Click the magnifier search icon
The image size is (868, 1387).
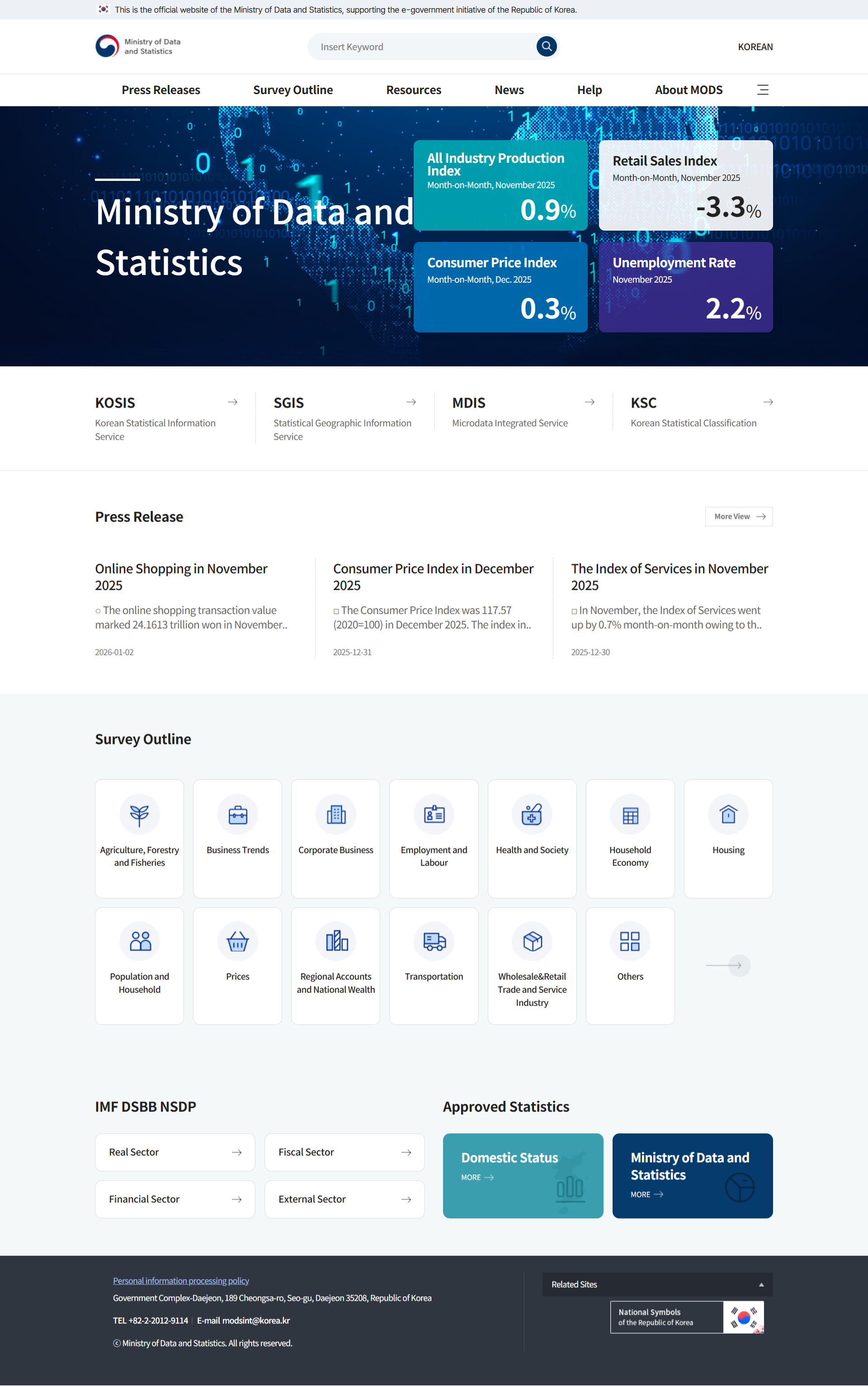pos(546,47)
